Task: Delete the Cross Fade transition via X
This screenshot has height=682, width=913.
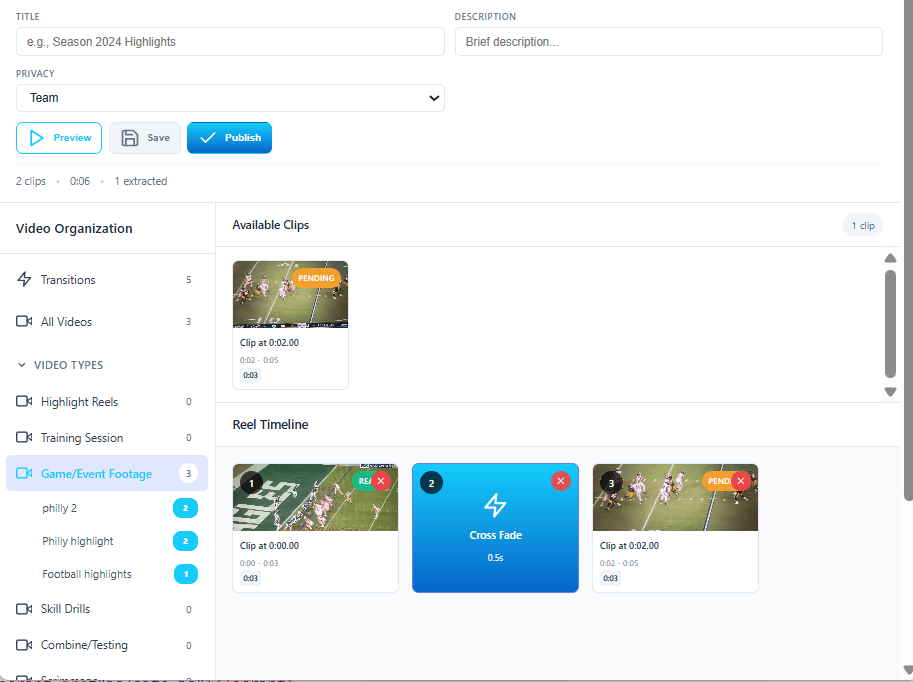Action: (561, 481)
